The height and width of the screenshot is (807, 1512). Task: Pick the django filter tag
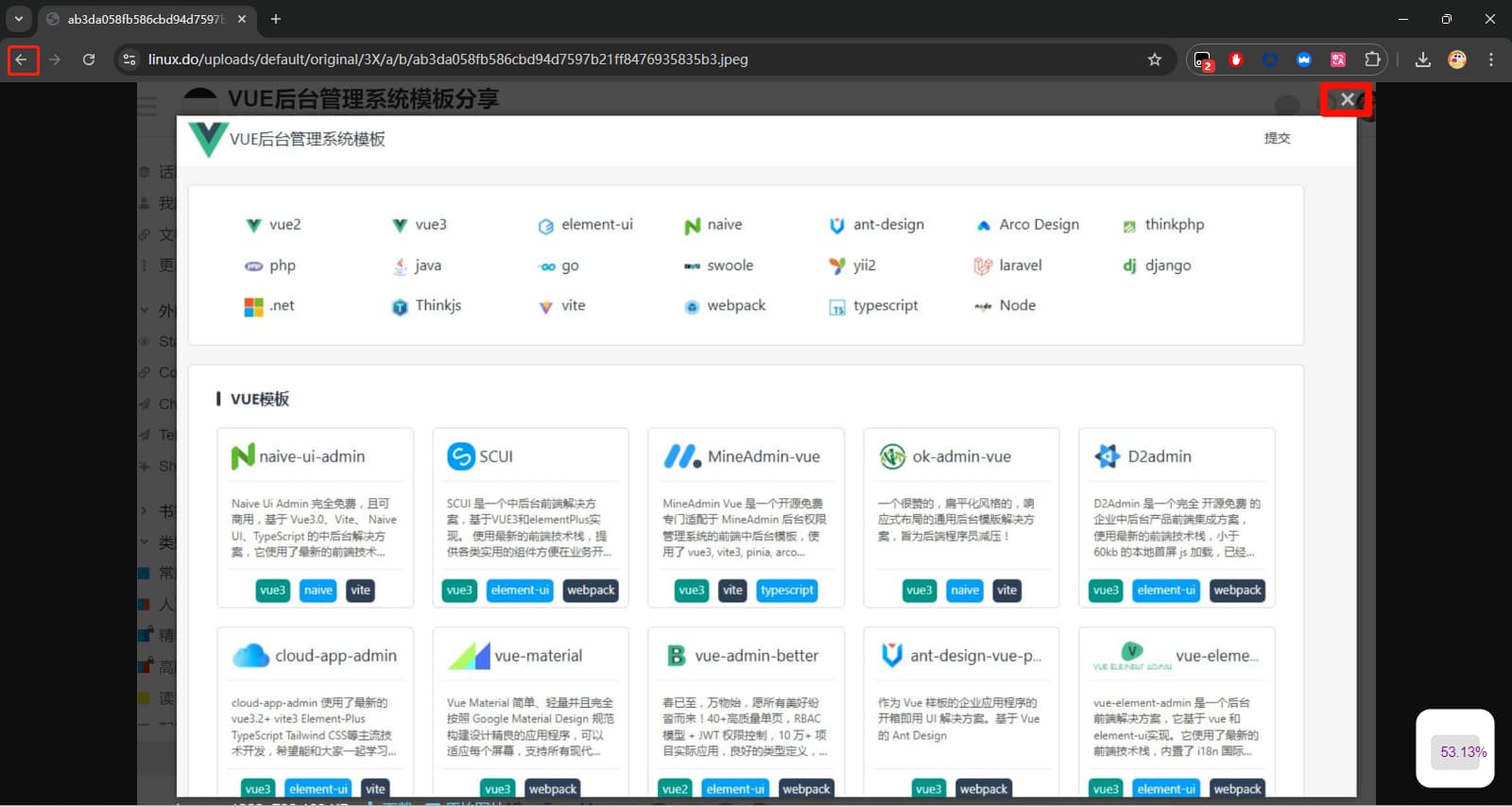[x=1157, y=266]
